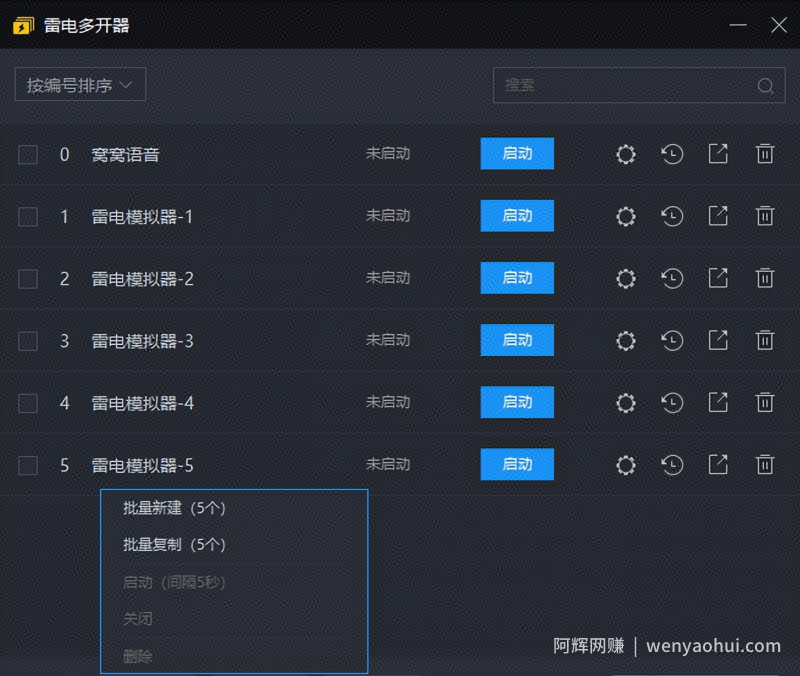Choose 批量复制 (5个) from menu
Image resolution: width=800 pixels, height=676 pixels.
174,544
